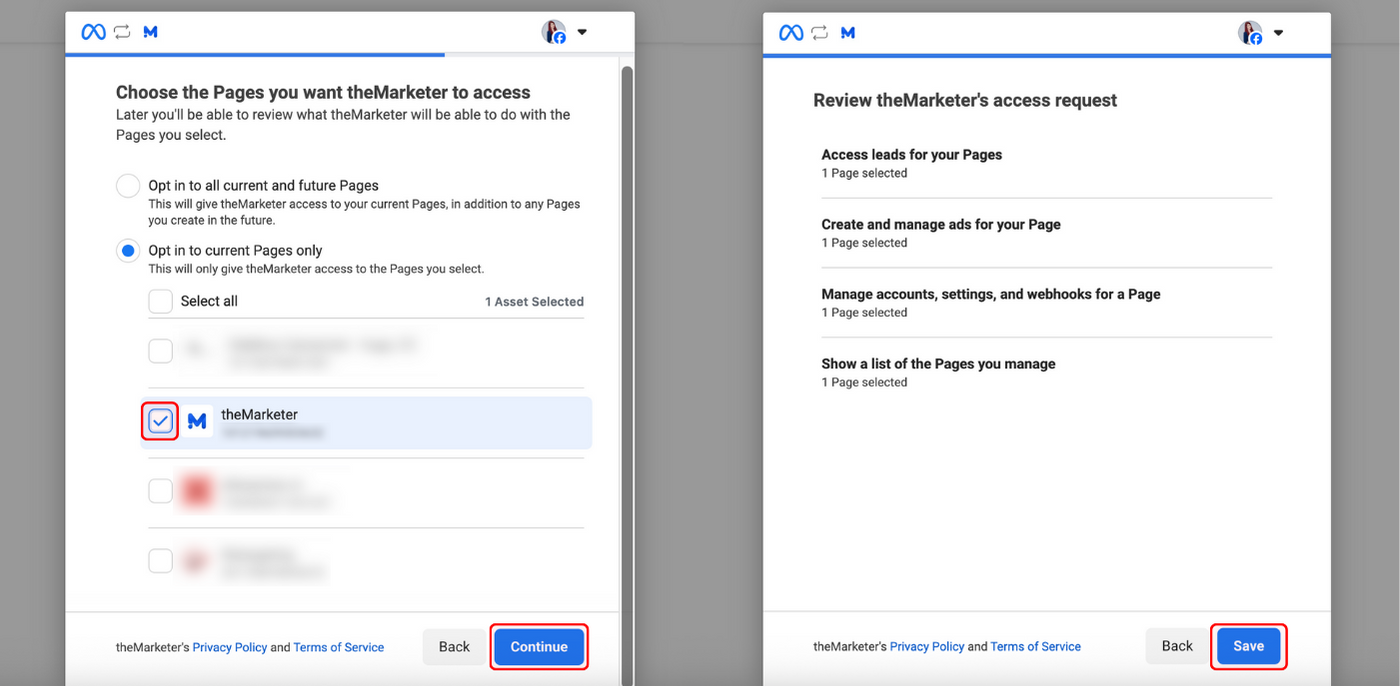Click the sync arrows icon in right dialog

point(820,32)
